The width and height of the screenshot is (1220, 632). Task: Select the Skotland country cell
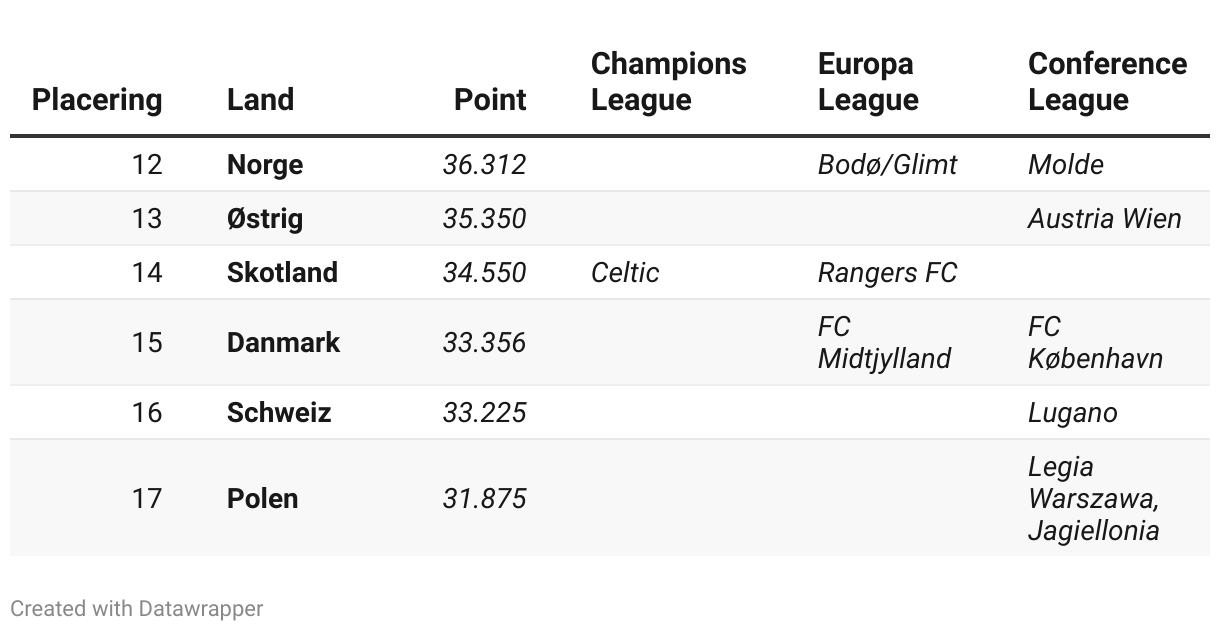point(282,272)
